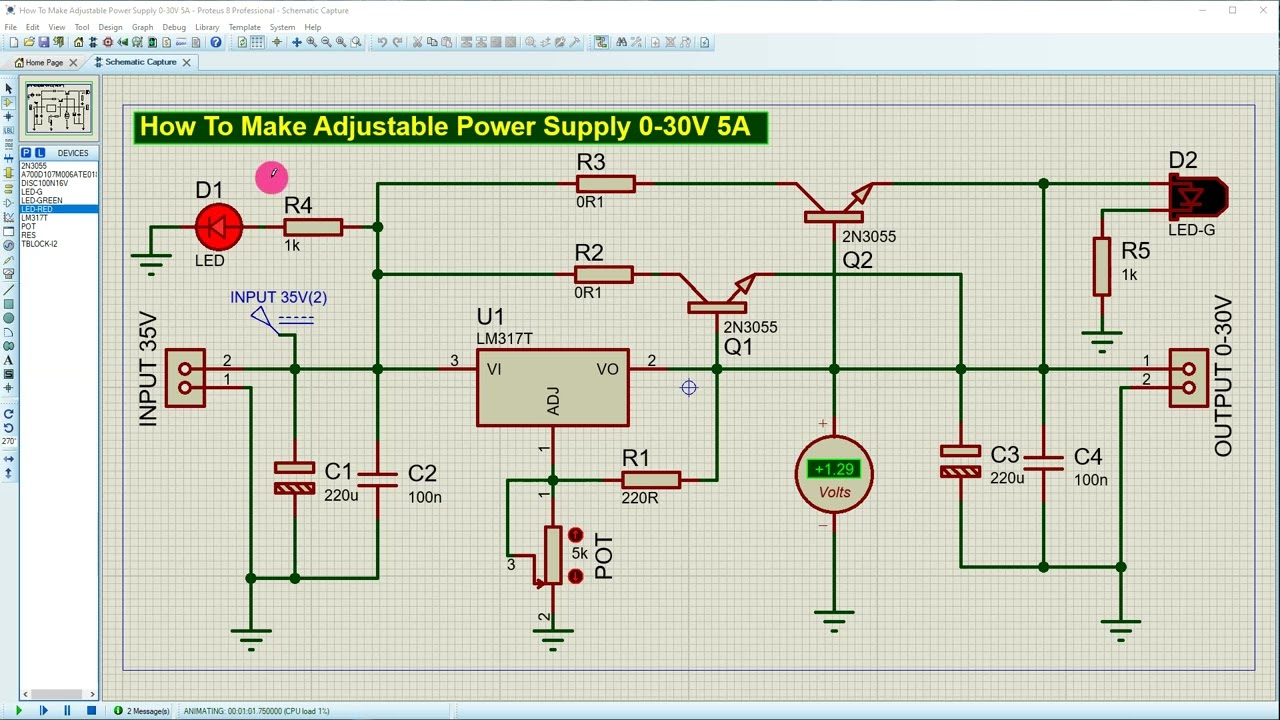Redo the last undone change
Screen dimensions: 1280x720
[398, 42]
